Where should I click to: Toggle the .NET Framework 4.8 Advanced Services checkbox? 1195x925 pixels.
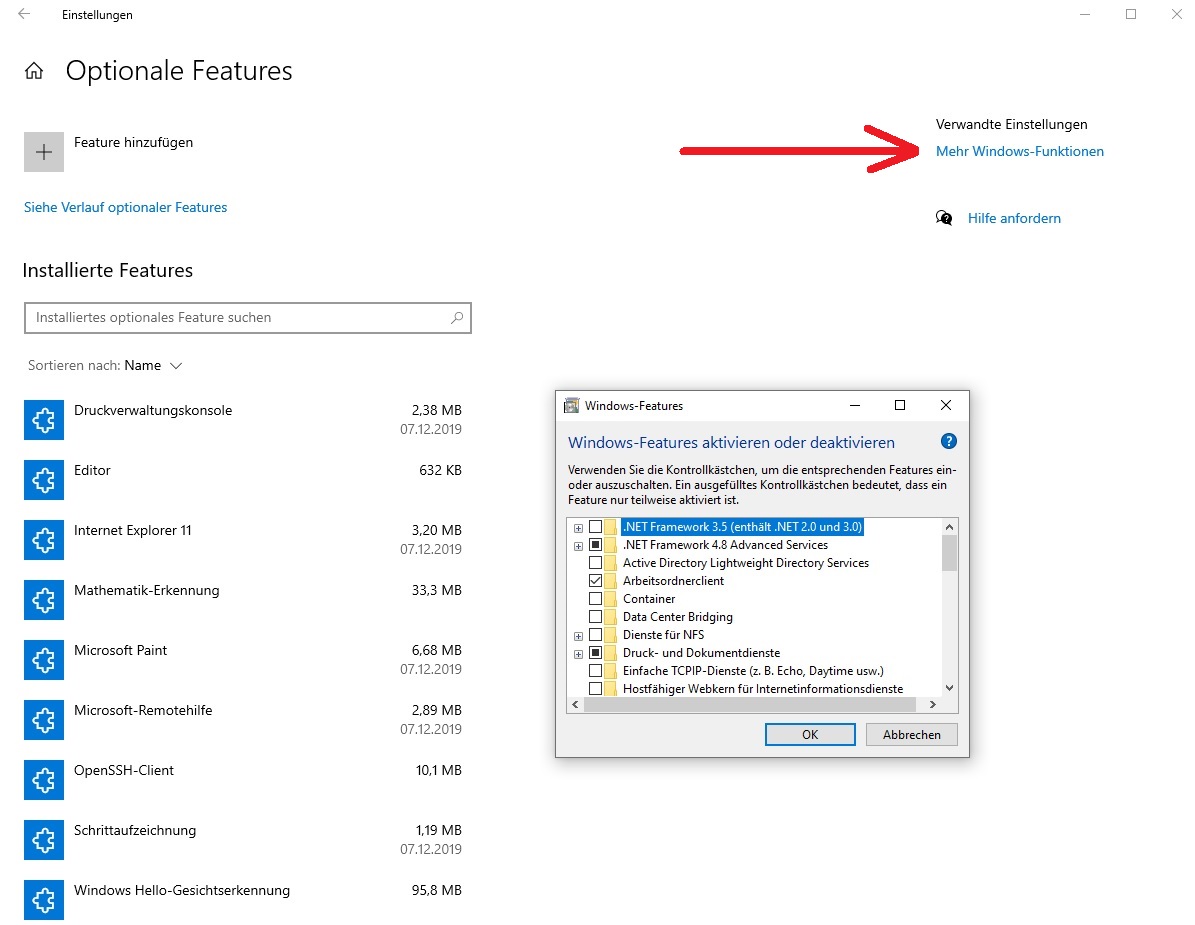(595, 545)
